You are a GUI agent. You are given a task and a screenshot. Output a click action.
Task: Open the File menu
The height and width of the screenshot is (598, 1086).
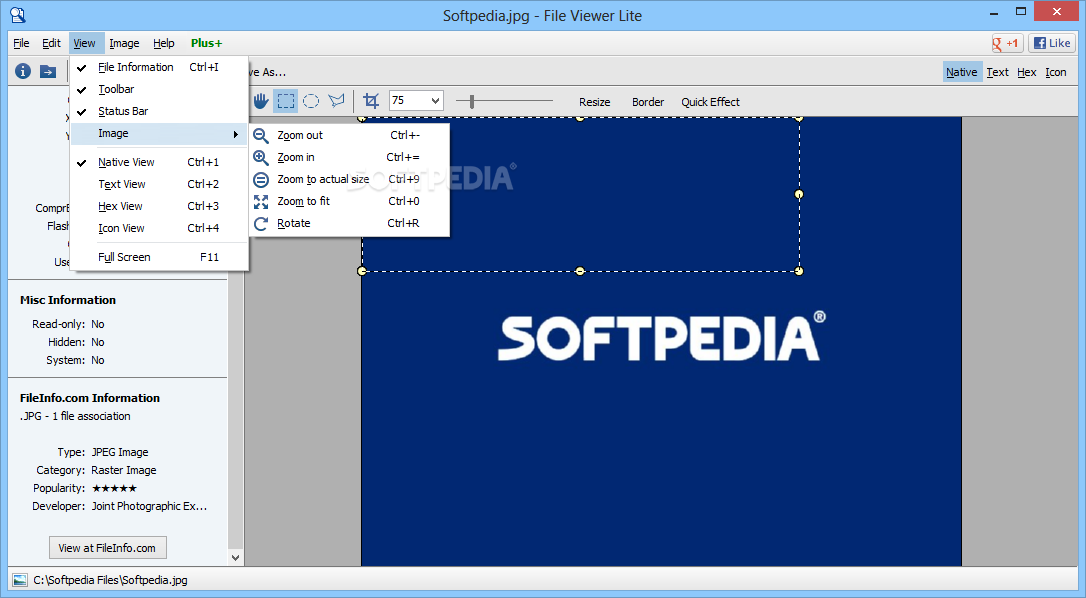(21, 43)
